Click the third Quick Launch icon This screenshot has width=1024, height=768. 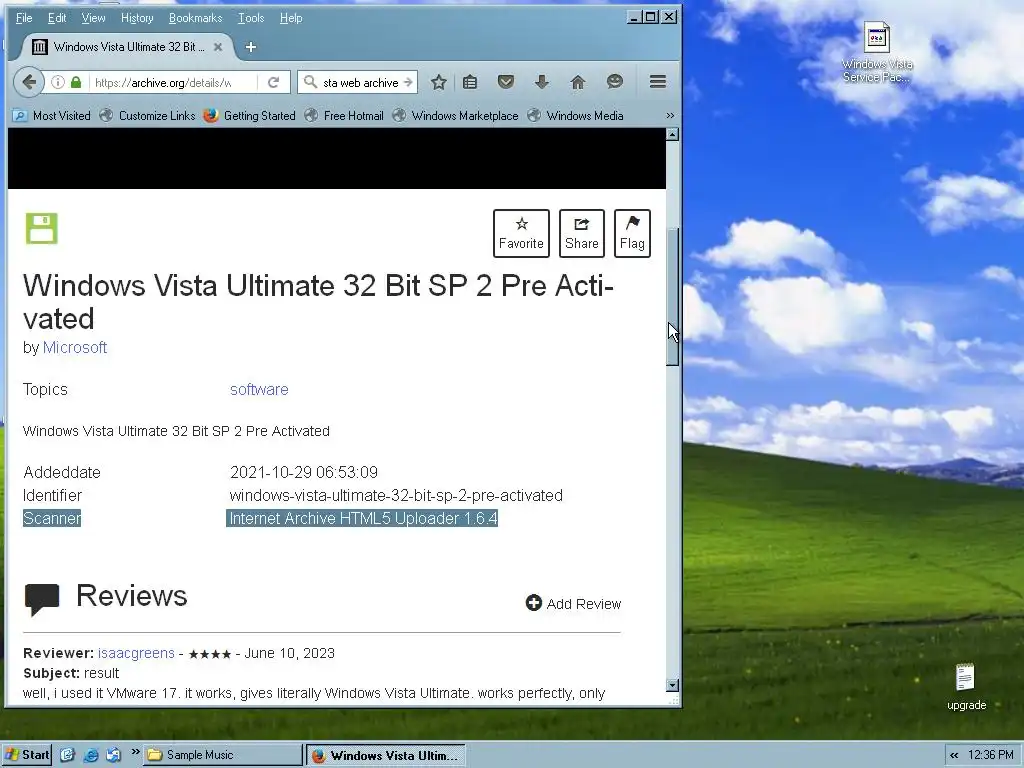click(114, 755)
